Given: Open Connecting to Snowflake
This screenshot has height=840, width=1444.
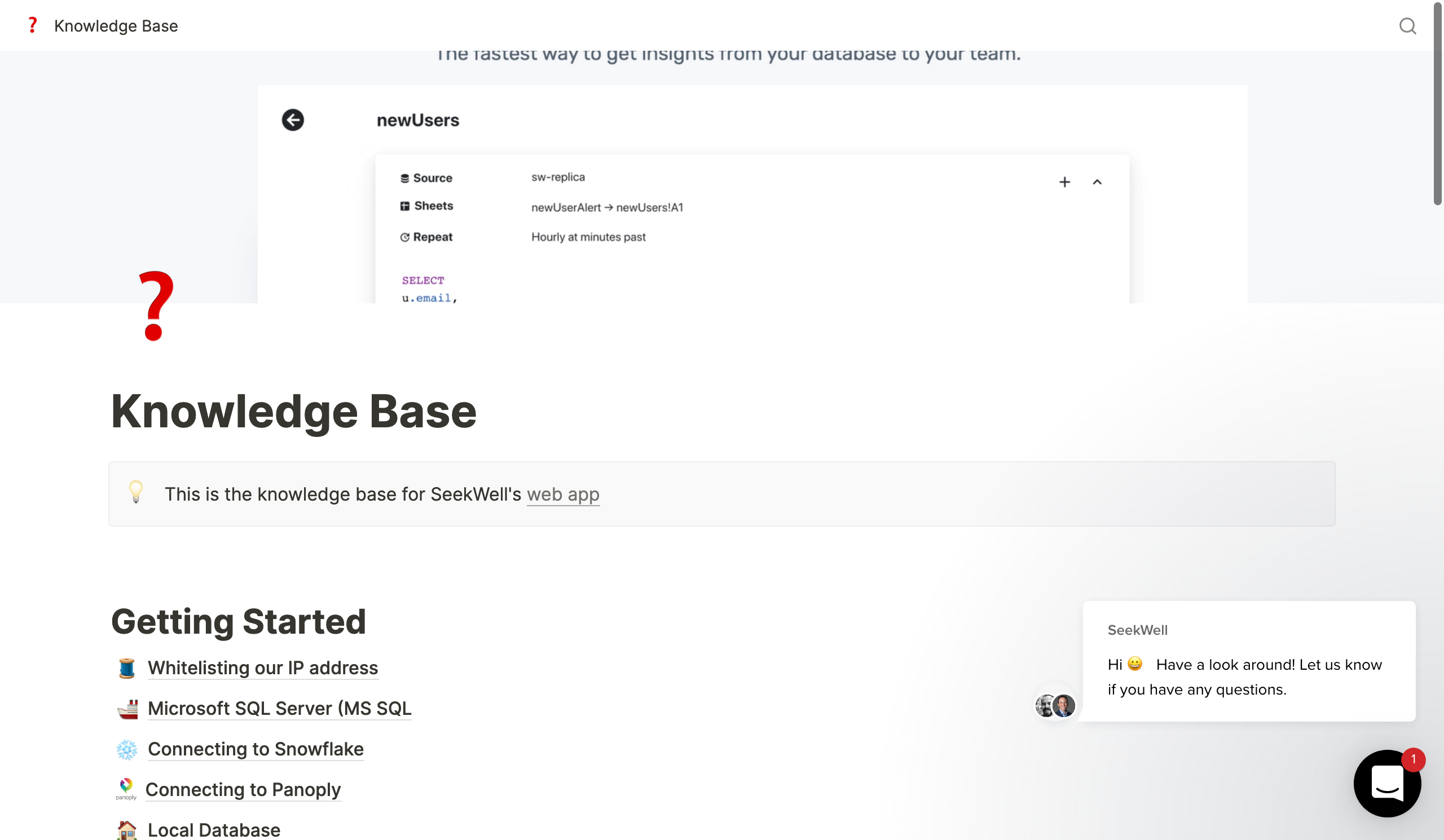Looking at the screenshot, I should [256, 749].
